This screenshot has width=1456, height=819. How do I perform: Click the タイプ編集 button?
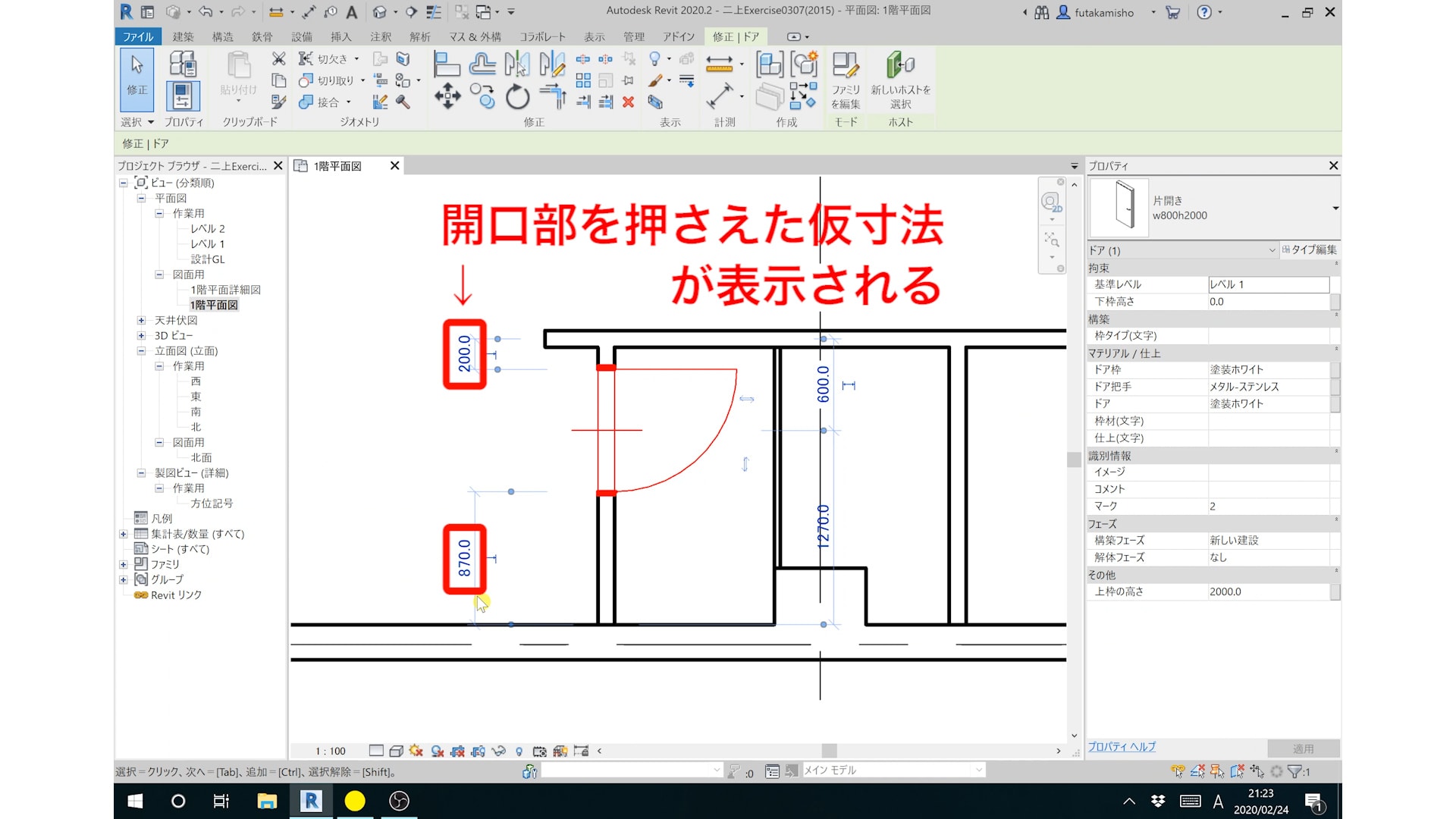click(x=1310, y=249)
